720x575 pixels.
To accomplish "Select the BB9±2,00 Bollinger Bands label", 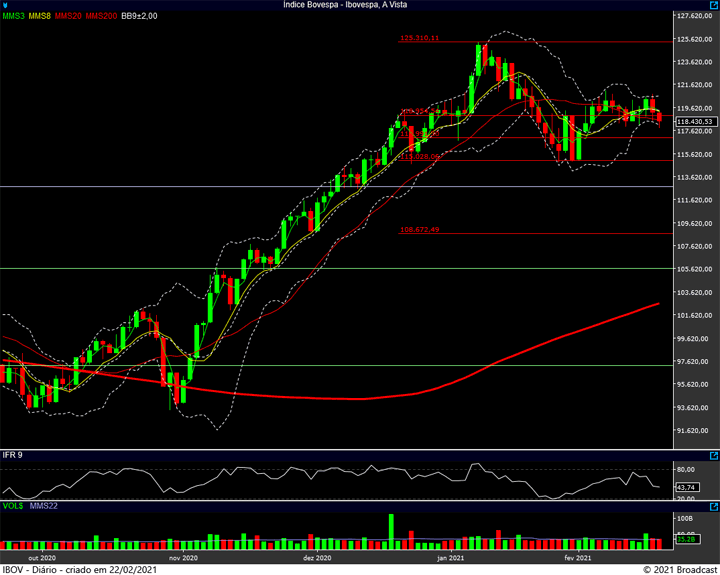I will click(x=139, y=17).
